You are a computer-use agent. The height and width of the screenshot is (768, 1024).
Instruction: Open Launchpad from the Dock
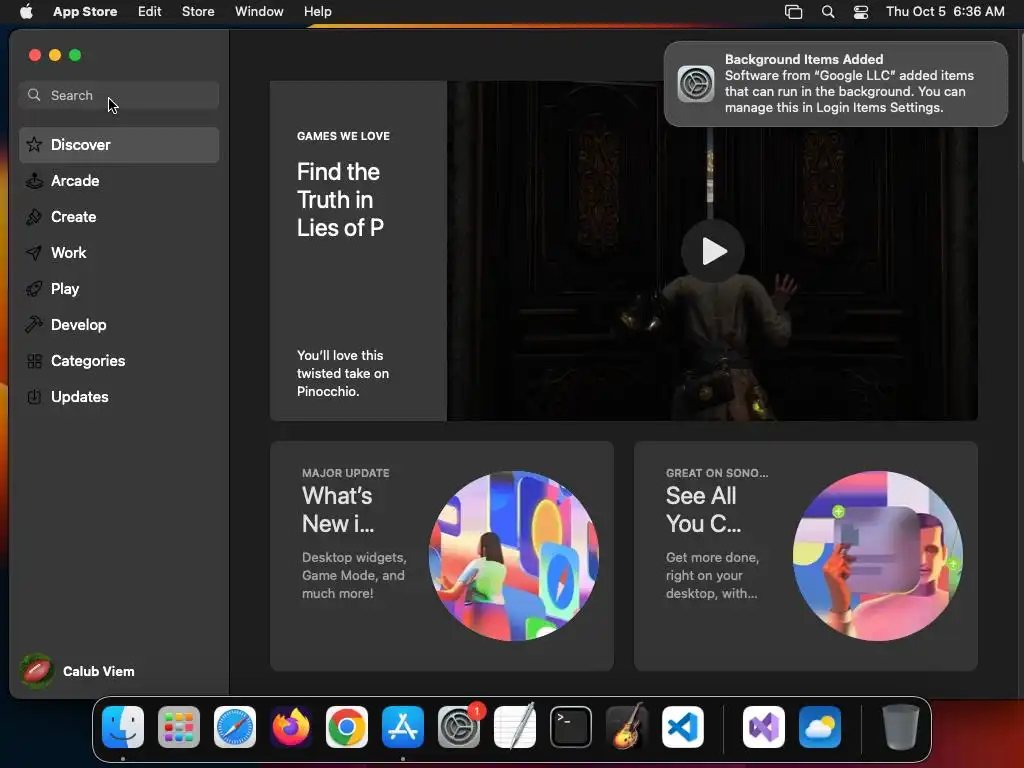pyautogui.click(x=179, y=727)
